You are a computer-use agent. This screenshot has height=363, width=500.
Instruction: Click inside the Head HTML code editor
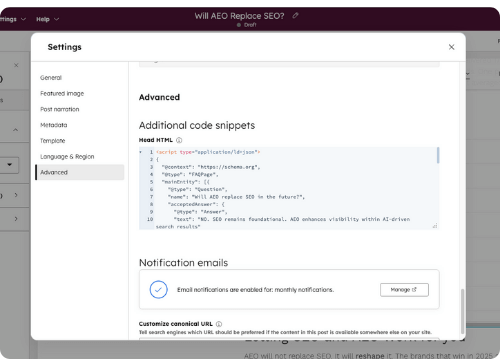[x=289, y=188]
